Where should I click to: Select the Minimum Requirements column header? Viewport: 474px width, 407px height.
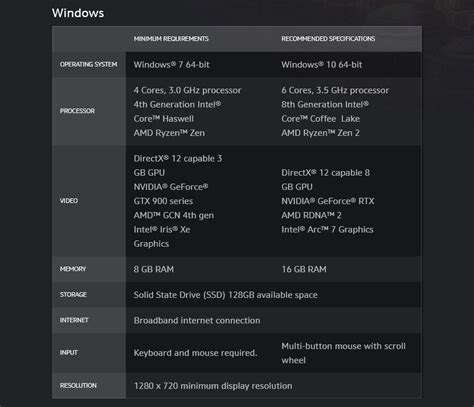point(171,39)
